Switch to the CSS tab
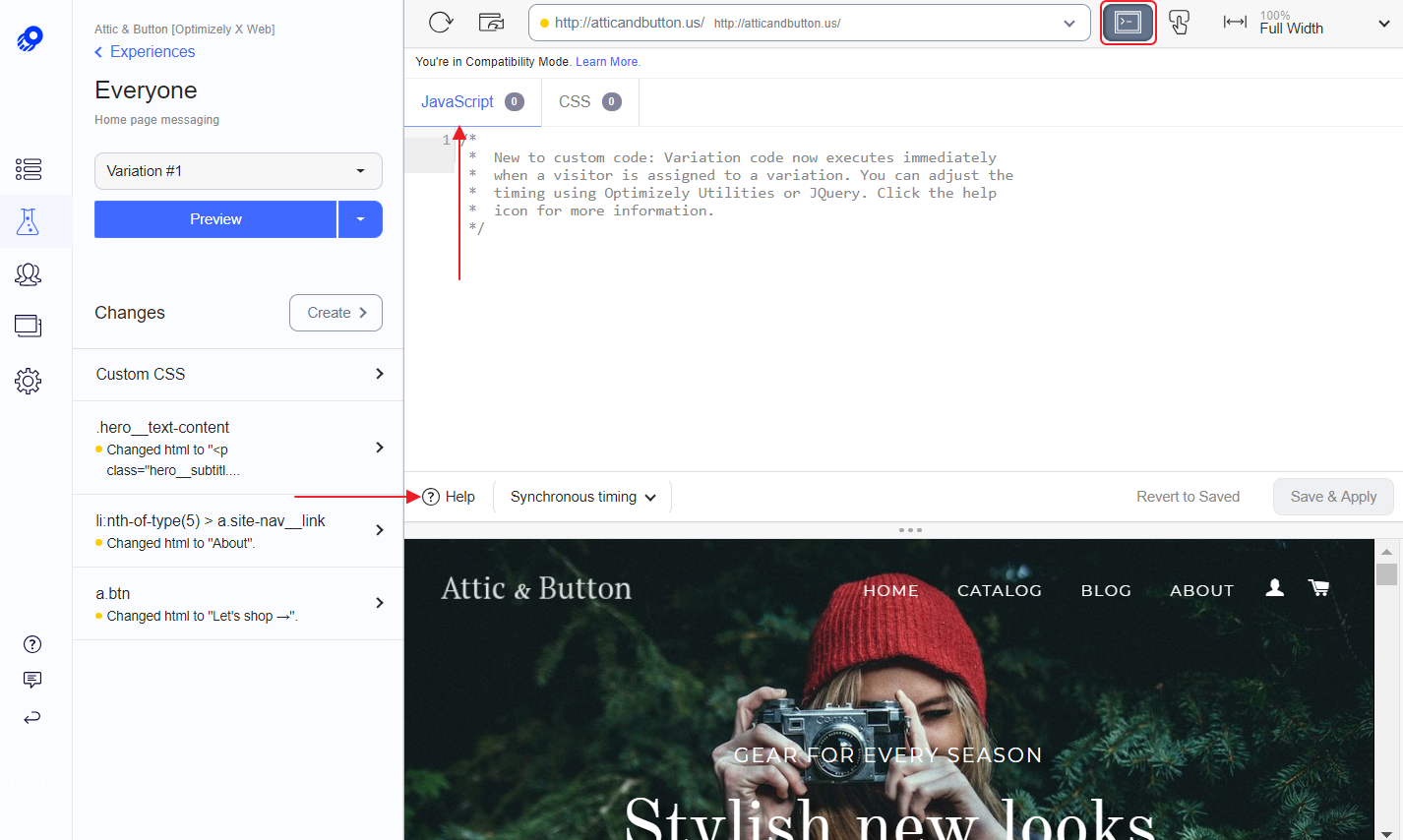Image resolution: width=1403 pixels, height=840 pixels. 590,101
